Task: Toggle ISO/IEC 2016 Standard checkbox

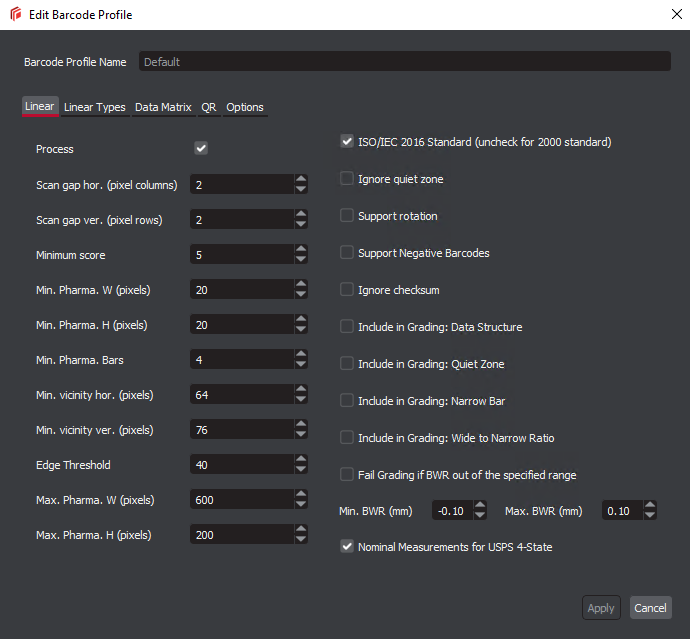Action: [x=347, y=142]
